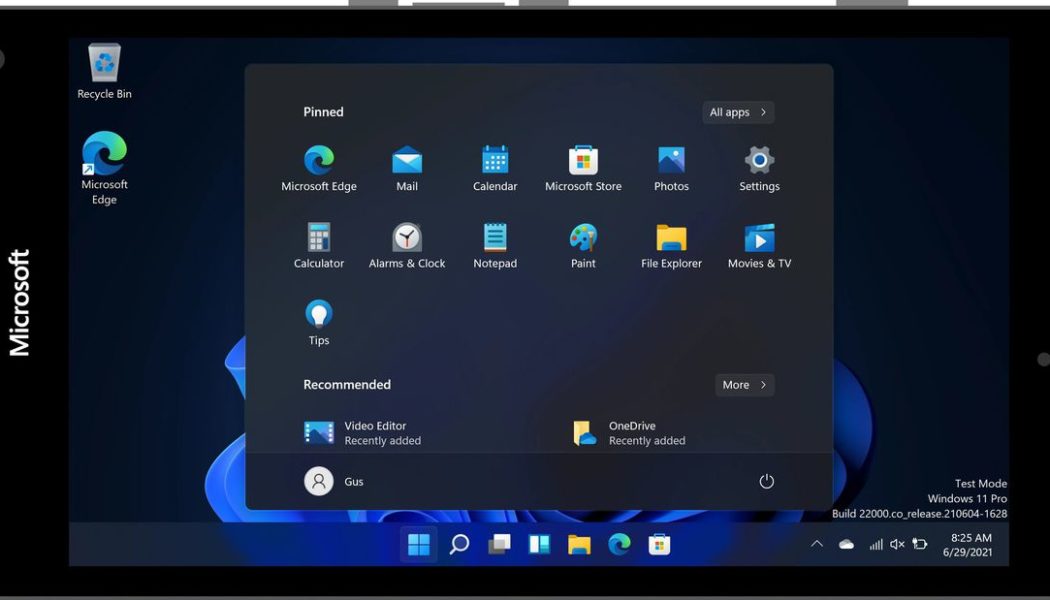The image size is (1050, 600).
Task: Launch the Calculator app
Action: pyautogui.click(x=318, y=240)
